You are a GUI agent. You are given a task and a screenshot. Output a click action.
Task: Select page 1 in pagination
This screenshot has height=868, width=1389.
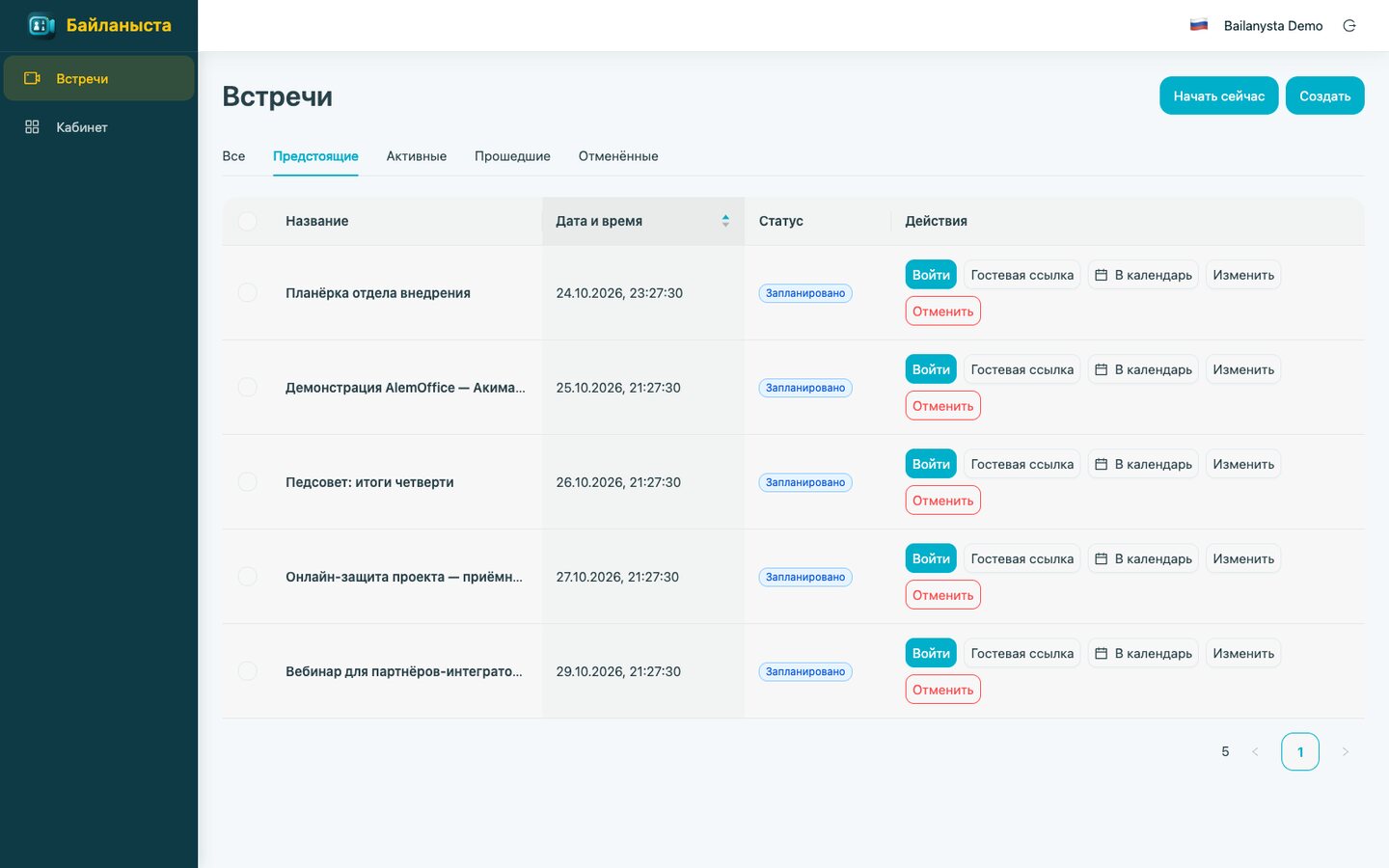coord(1300,751)
